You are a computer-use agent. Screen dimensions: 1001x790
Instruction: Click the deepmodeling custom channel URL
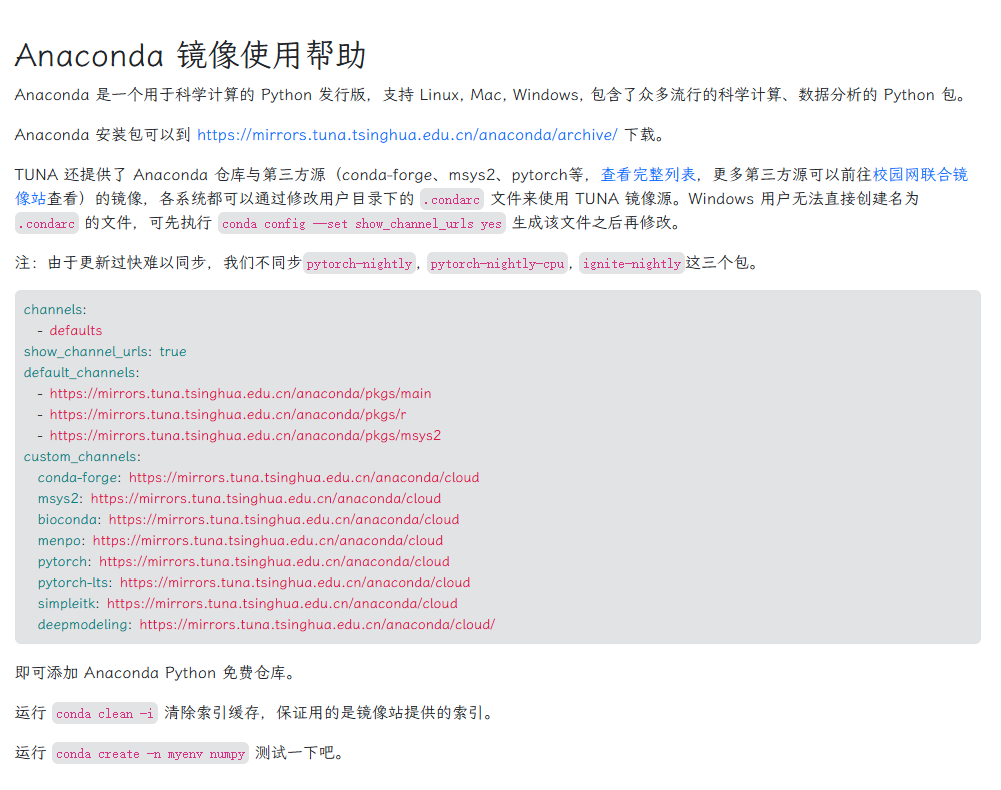(317, 625)
